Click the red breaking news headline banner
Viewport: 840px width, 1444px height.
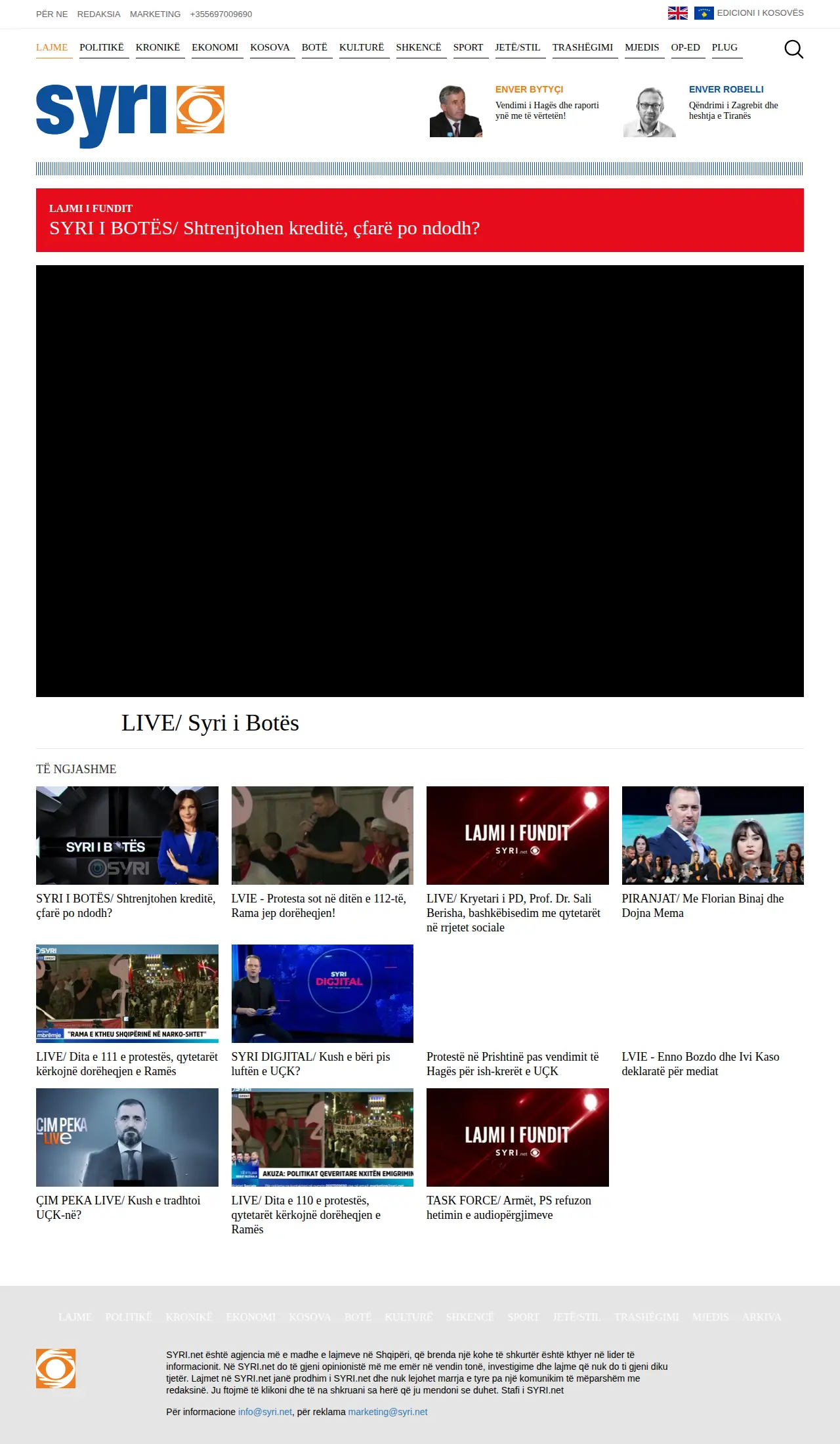(x=420, y=220)
